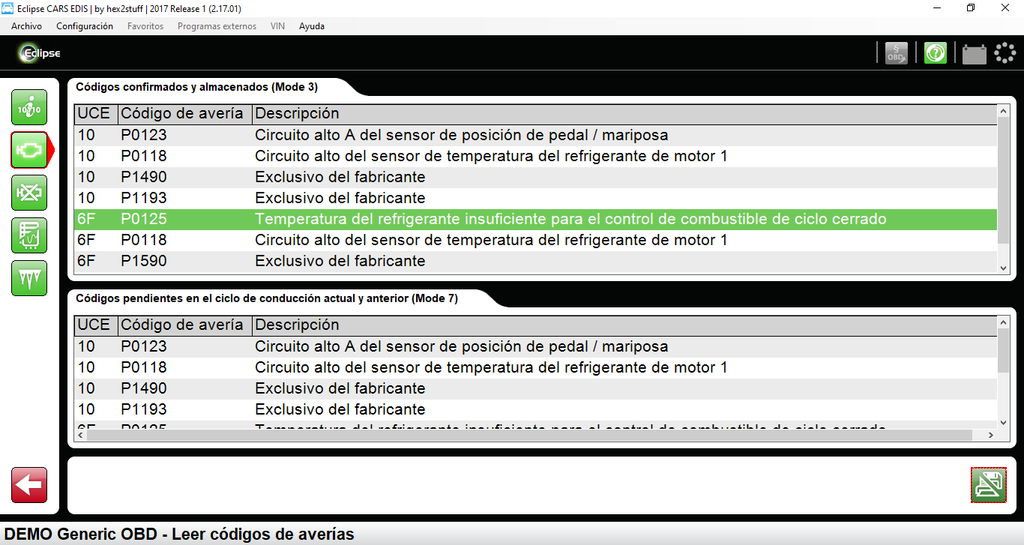Click the Código de avería header in Mode 7 table
The width and height of the screenshot is (1024, 545).
click(x=181, y=325)
